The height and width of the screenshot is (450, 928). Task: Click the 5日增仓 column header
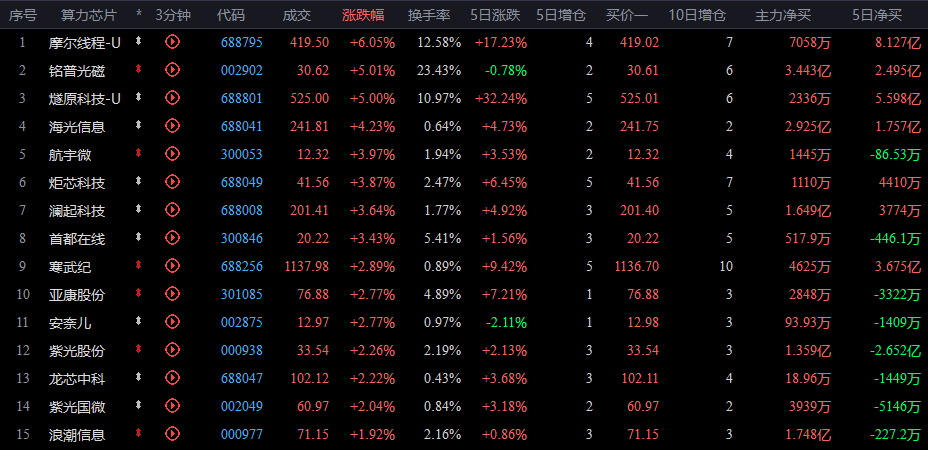pyautogui.click(x=561, y=15)
